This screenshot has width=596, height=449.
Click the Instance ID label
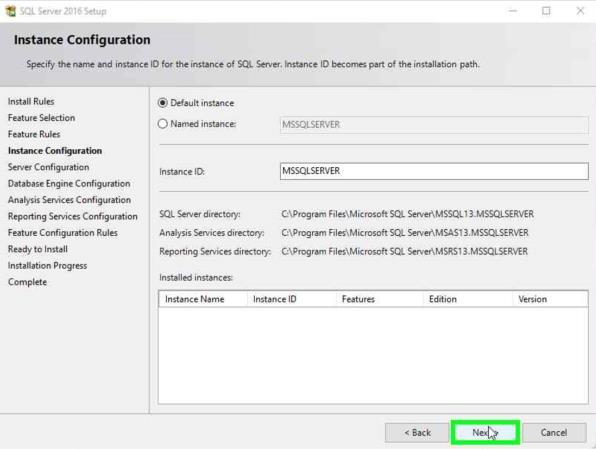click(x=182, y=172)
